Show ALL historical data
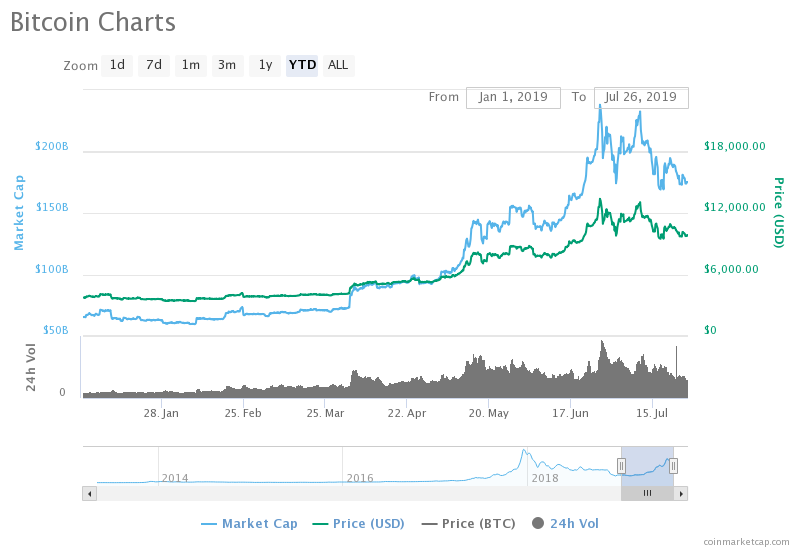 click(338, 65)
